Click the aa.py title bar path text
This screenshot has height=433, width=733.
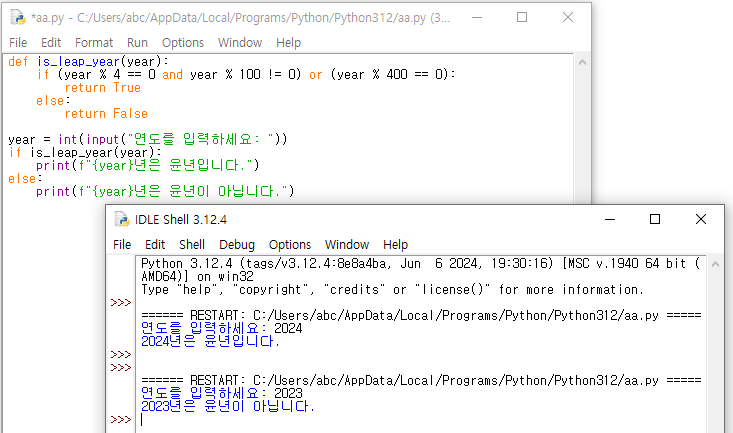240,18
